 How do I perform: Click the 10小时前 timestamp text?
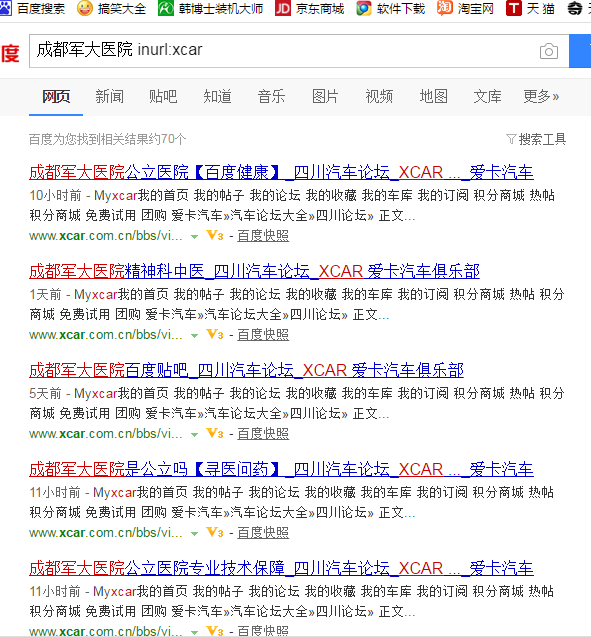(x=55, y=195)
